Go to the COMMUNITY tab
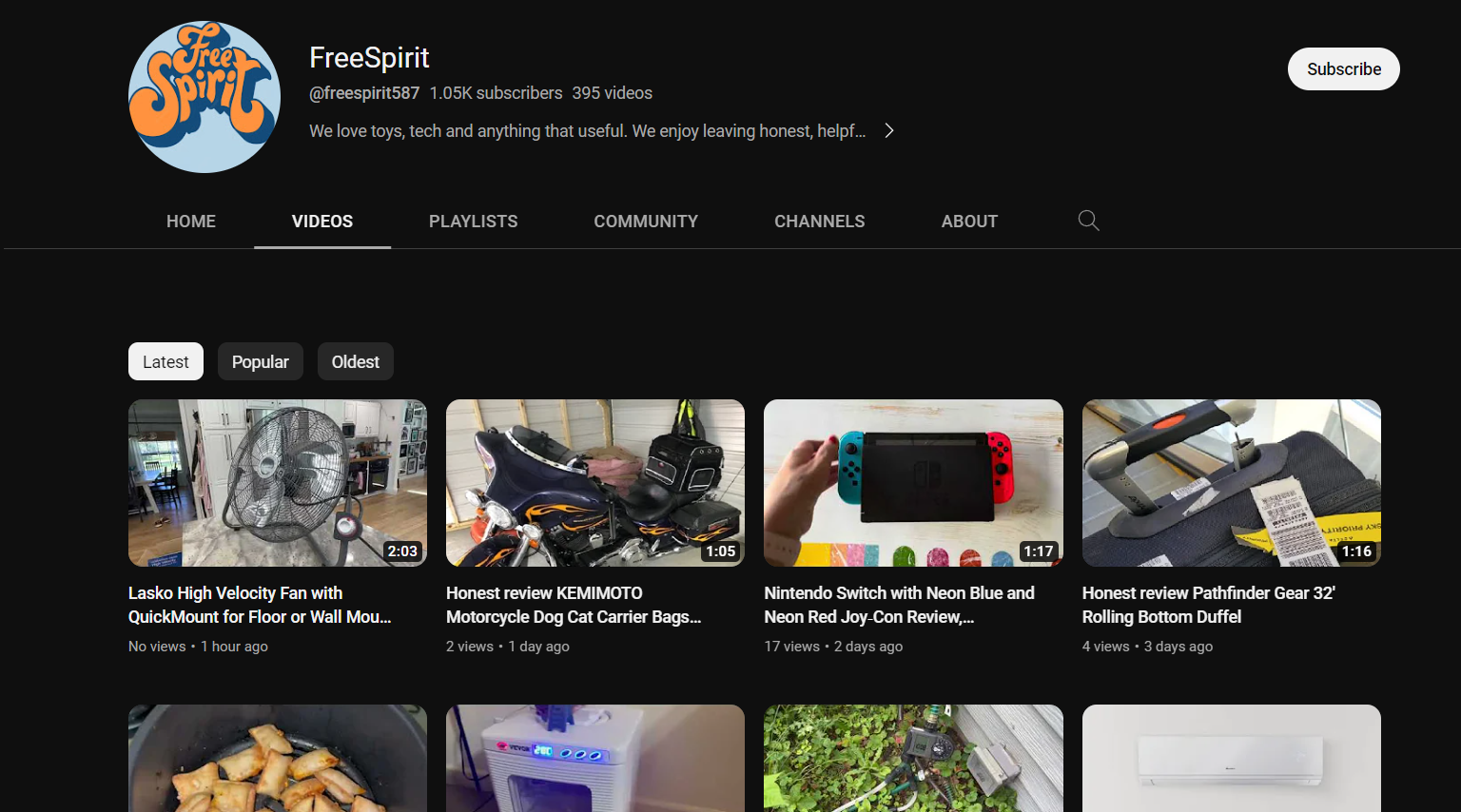The width and height of the screenshot is (1461, 812). [x=645, y=222]
